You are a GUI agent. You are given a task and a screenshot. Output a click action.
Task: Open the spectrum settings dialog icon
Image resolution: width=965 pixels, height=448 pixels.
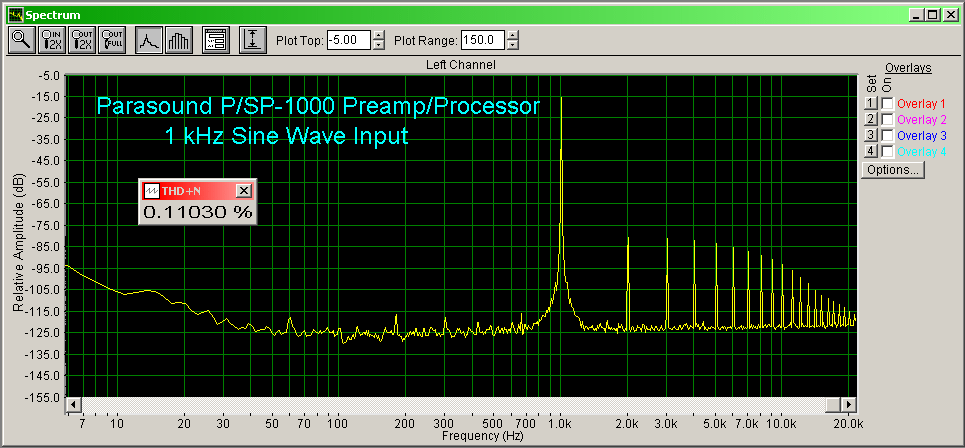(x=215, y=40)
